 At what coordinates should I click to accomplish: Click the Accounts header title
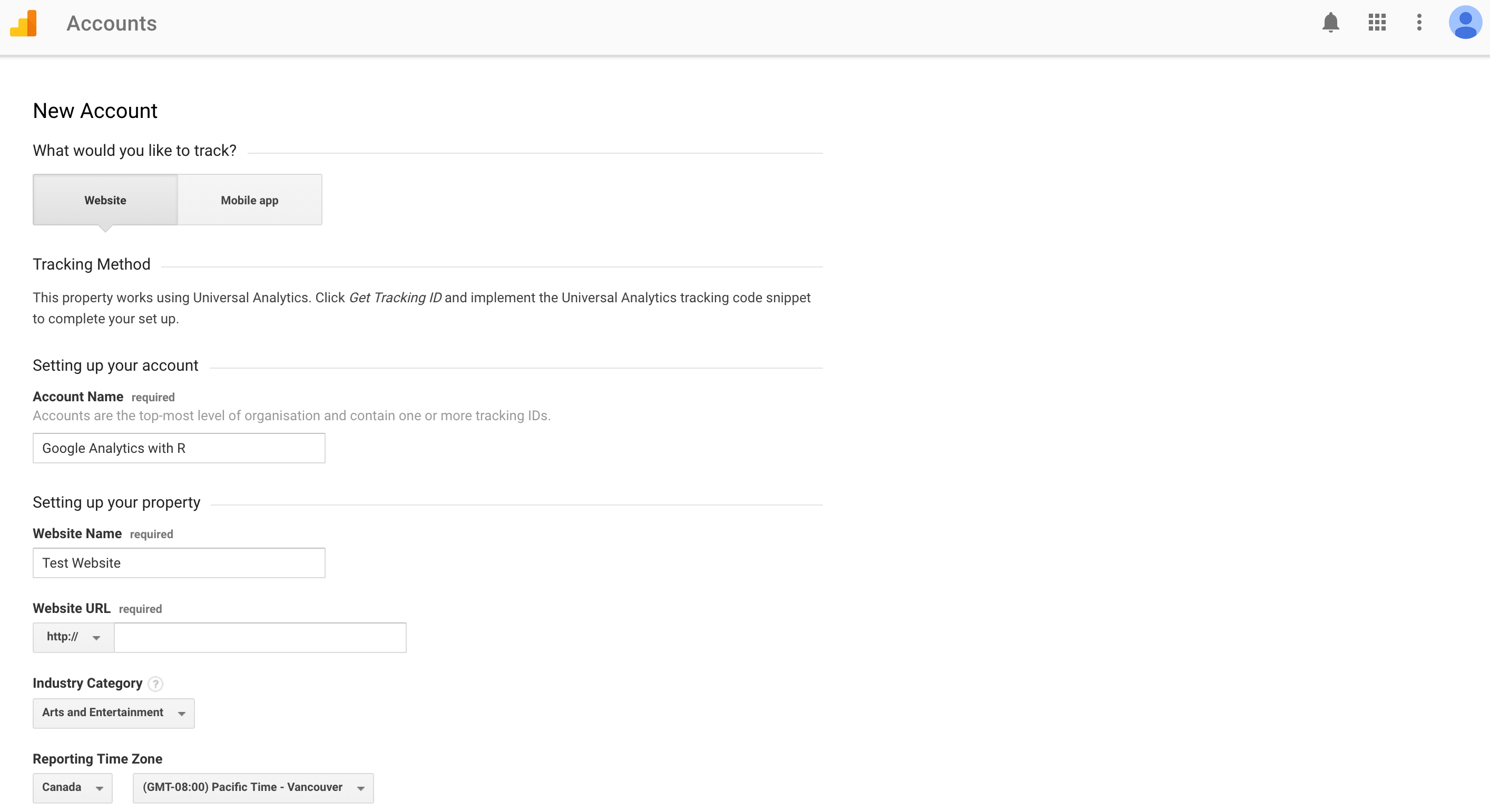point(112,23)
